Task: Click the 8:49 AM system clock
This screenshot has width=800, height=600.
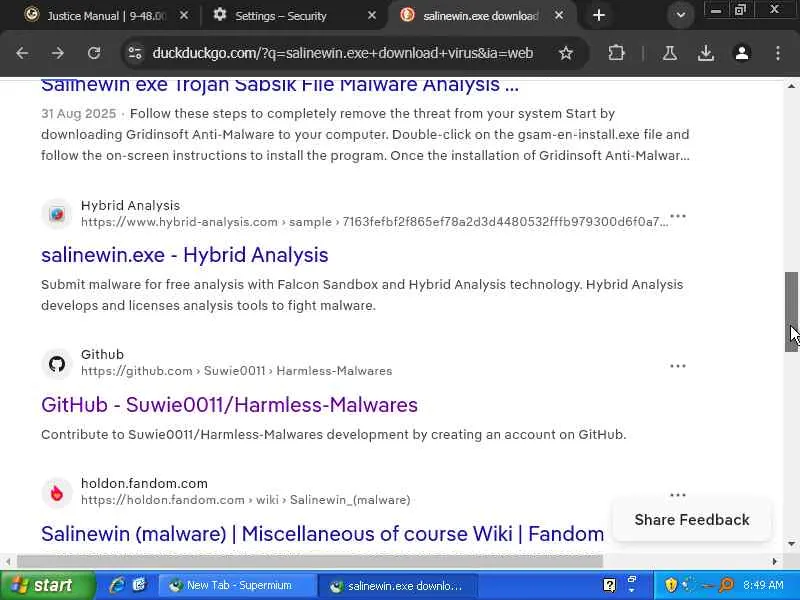Action: [x=763, y=585]
